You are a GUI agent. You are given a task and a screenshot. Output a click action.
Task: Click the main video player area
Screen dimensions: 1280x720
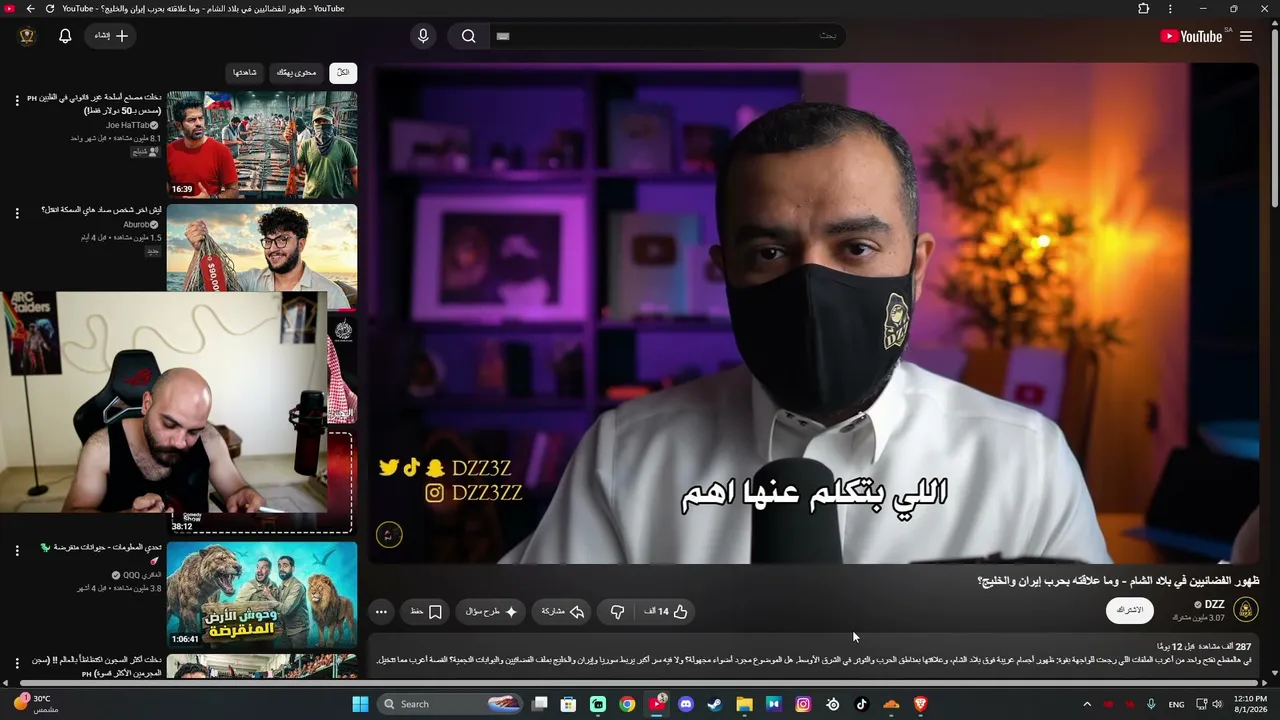tap(814, 313)
